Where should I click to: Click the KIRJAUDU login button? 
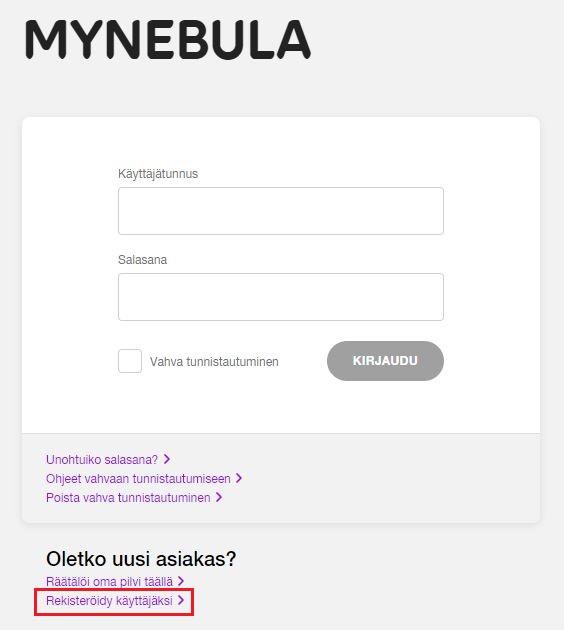point(385,361)
